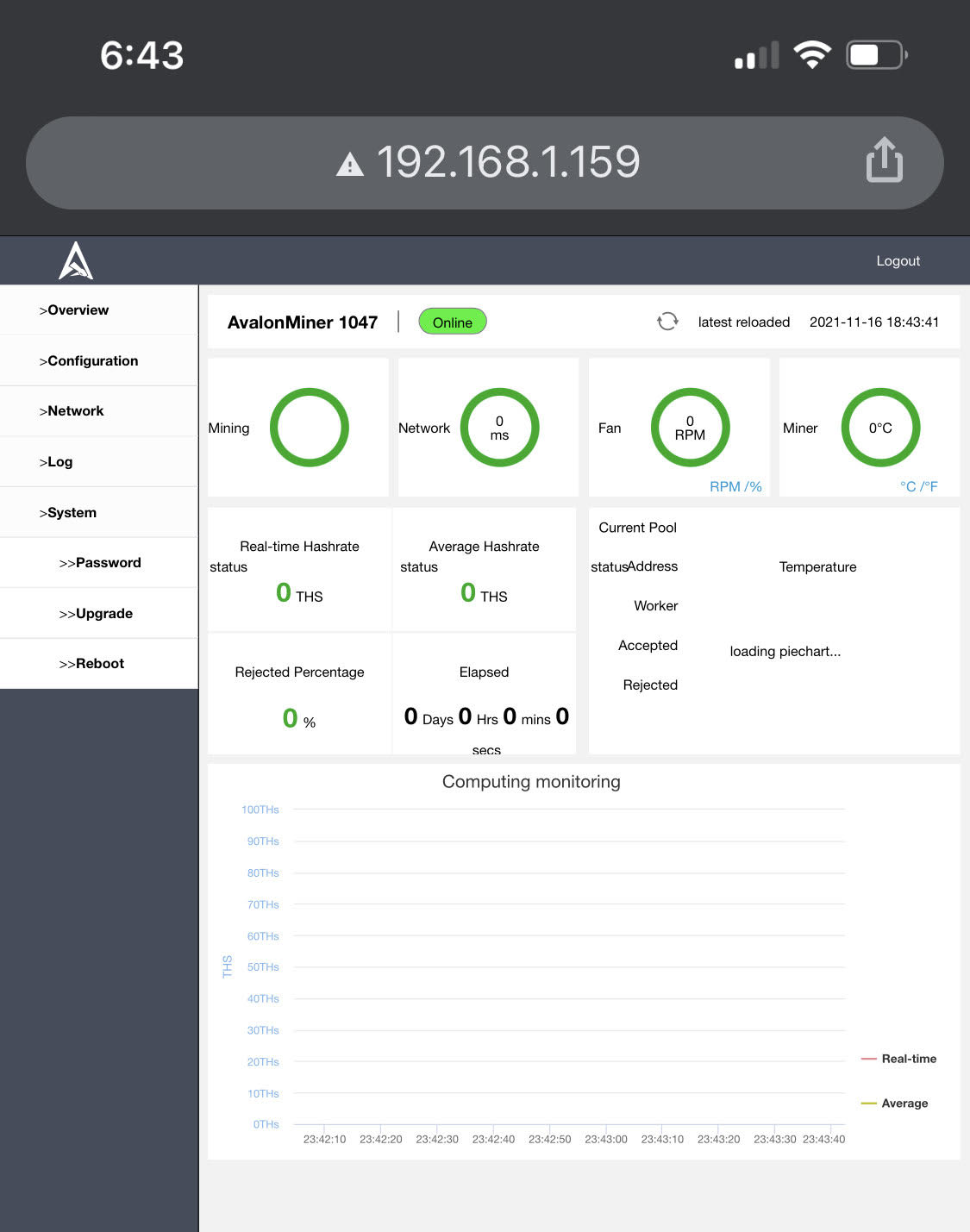
Task: Click the reload refresh icon
Action: click(x=667, y=322)
